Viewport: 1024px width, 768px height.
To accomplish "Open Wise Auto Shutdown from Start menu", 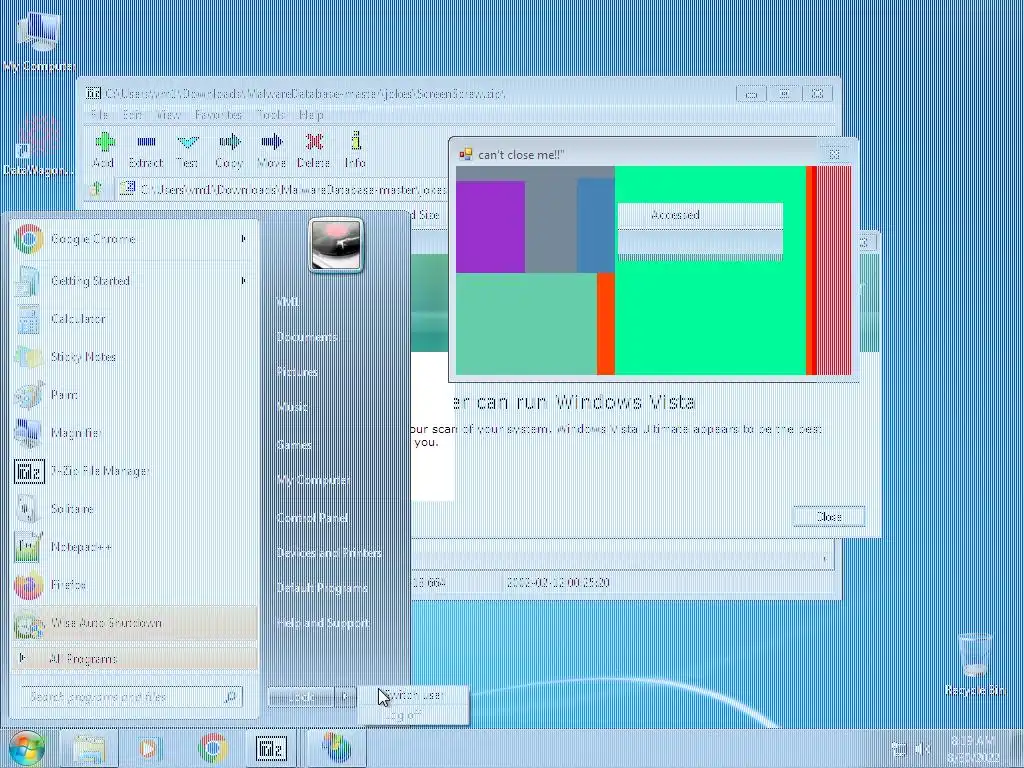I will 135,623.
